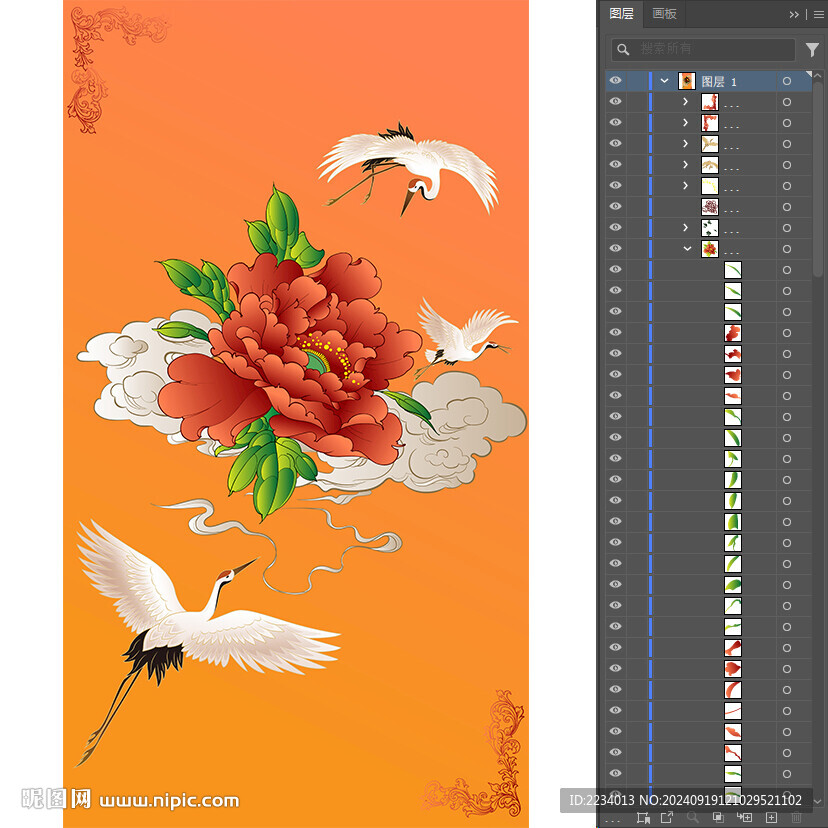
Task: Click the crane painting thumbnail of 图层 1
Action: coord(687,81)
